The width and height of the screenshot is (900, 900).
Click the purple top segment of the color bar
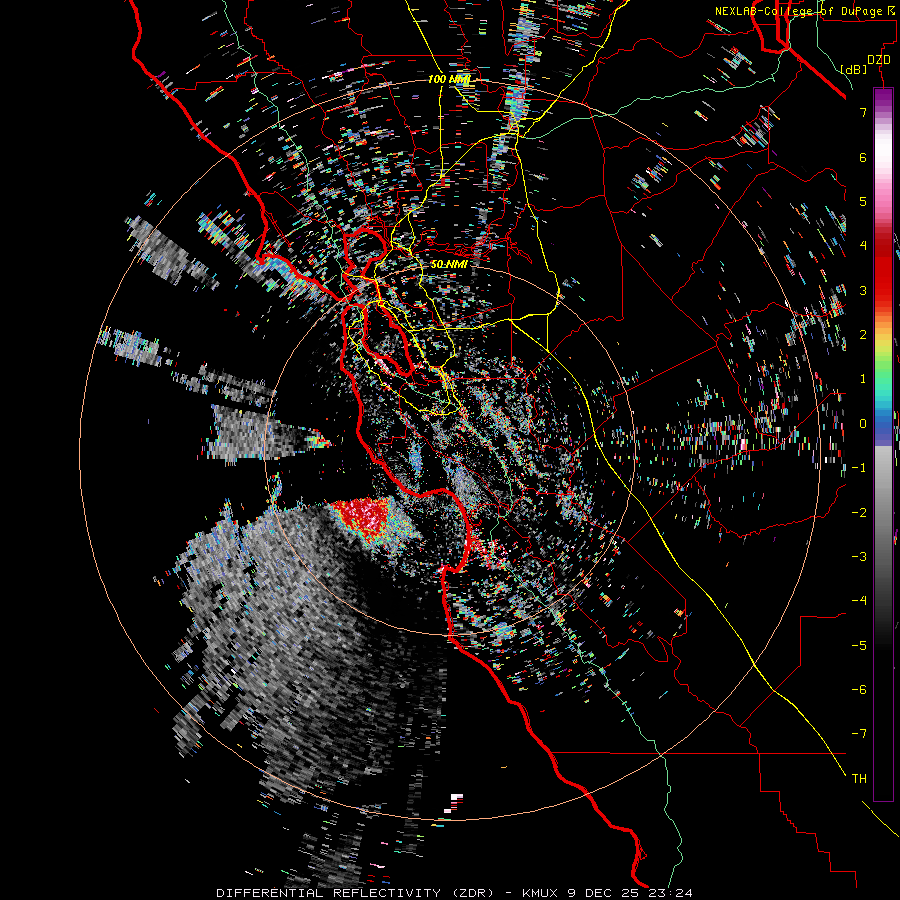(x=883, y=99)
